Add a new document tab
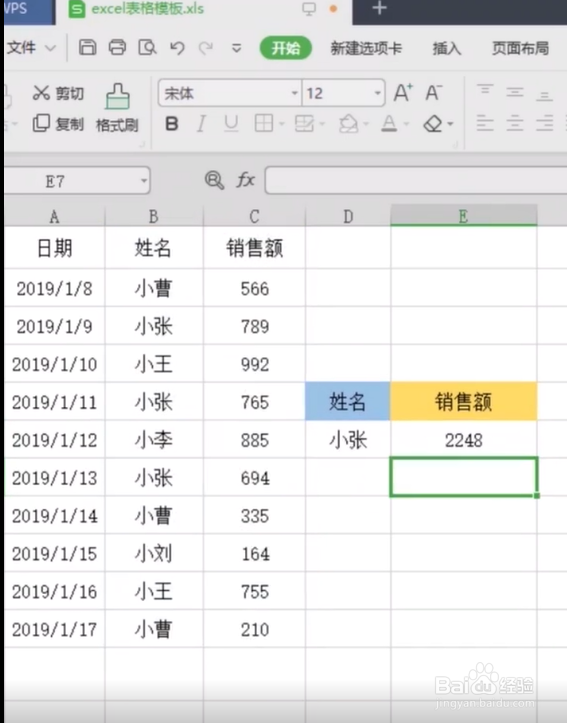Screen dimensions: 567x723 tap(379, 8)
